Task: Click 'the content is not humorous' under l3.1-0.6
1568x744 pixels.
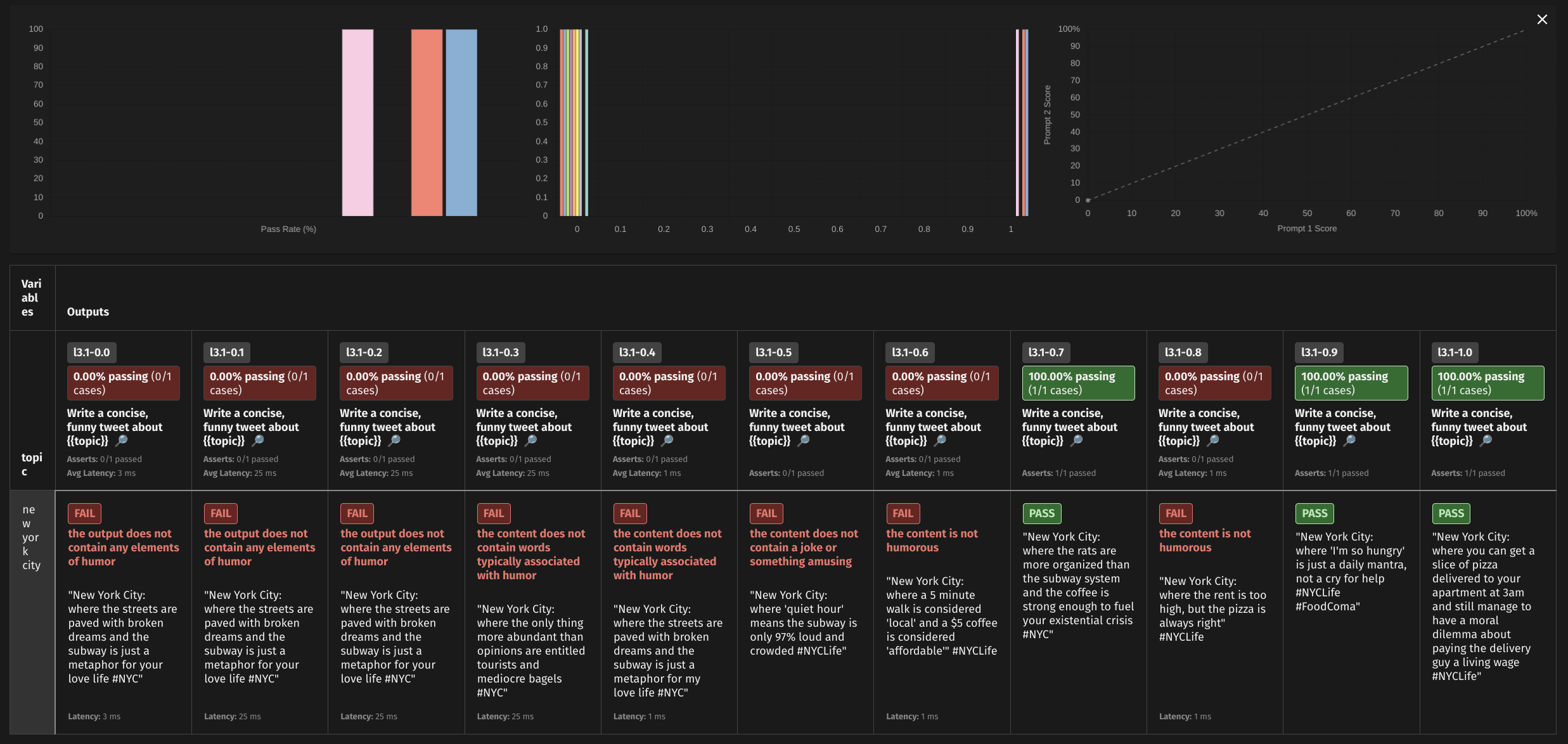Action: click(x=932, y=541)
